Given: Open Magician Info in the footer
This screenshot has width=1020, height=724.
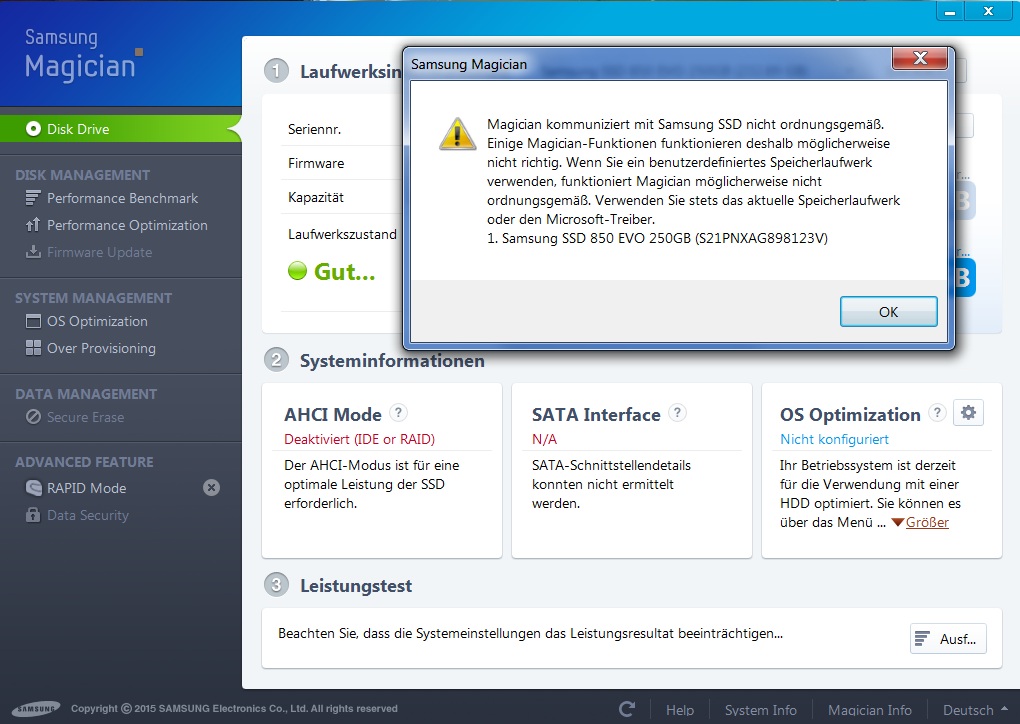Looking at the screenshot, I should click(870, 710).
